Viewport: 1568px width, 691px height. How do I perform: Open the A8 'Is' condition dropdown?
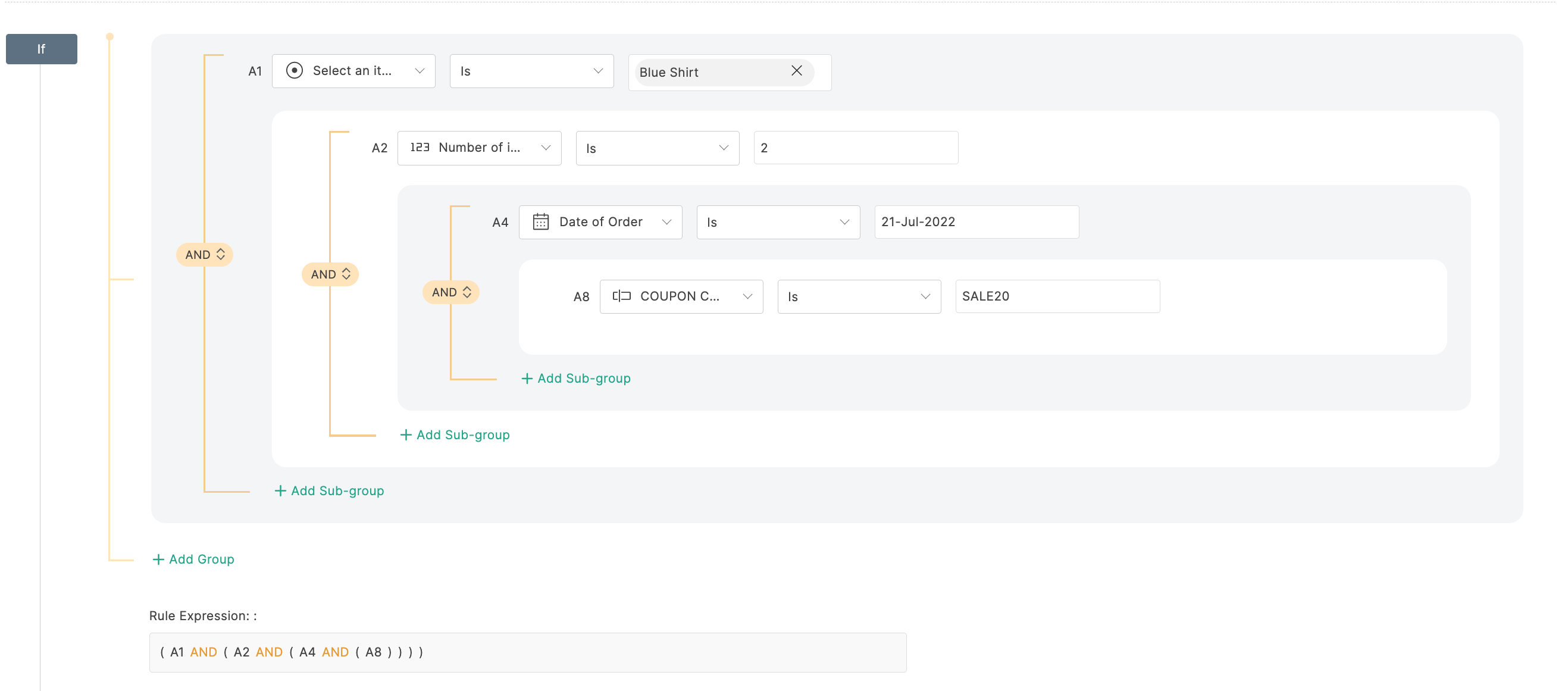pyautogui.click(x=858, y=296)
